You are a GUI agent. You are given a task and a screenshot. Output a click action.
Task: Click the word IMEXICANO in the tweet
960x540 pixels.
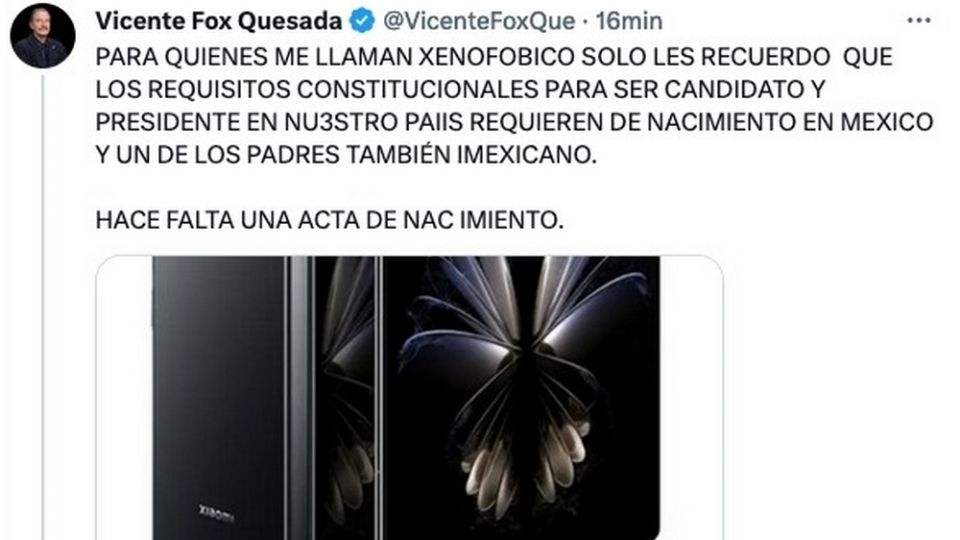coord(527,155)
